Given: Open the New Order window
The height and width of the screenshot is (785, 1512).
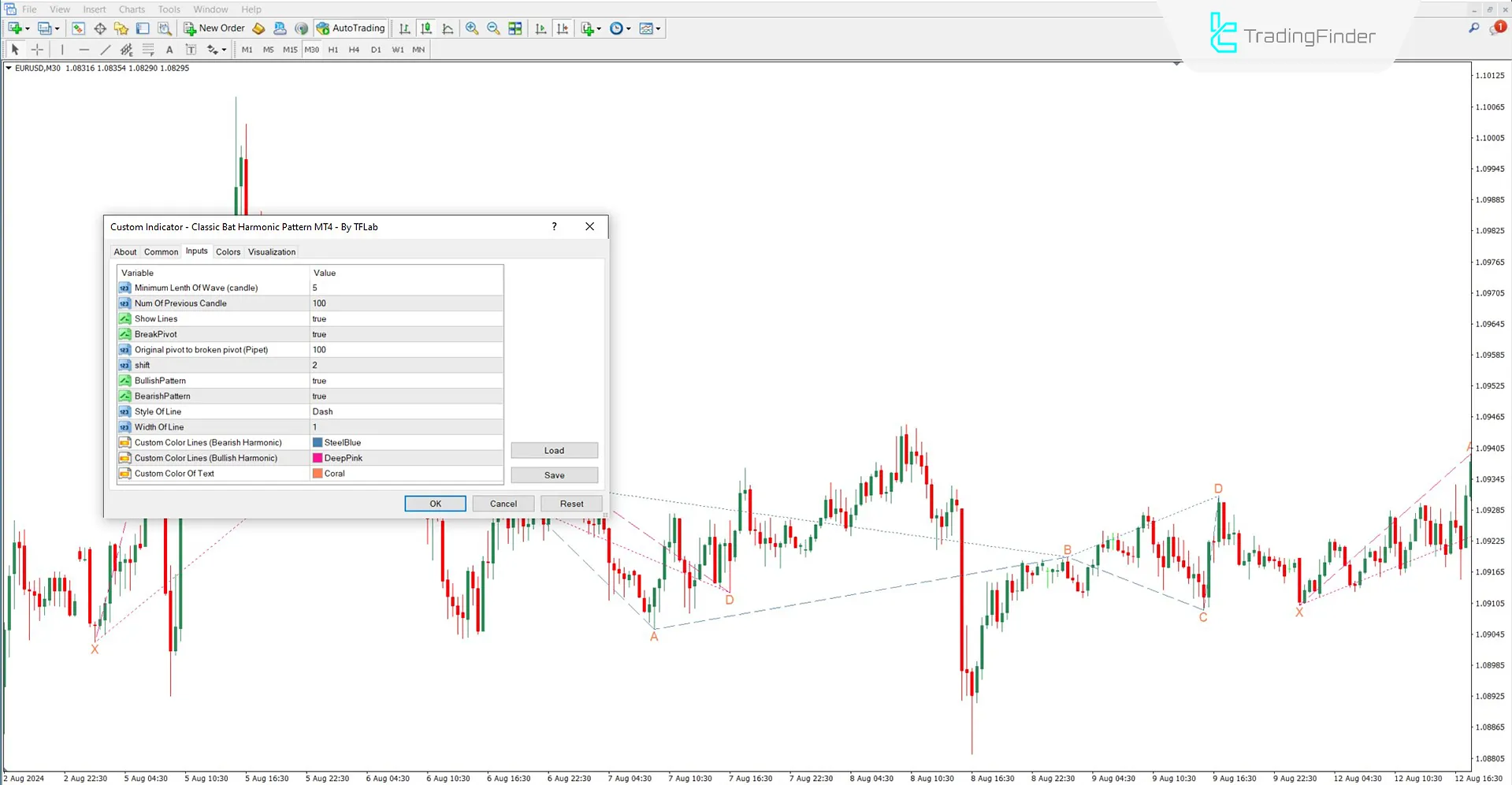Looking at the screenshot, I should click(213, 28).
